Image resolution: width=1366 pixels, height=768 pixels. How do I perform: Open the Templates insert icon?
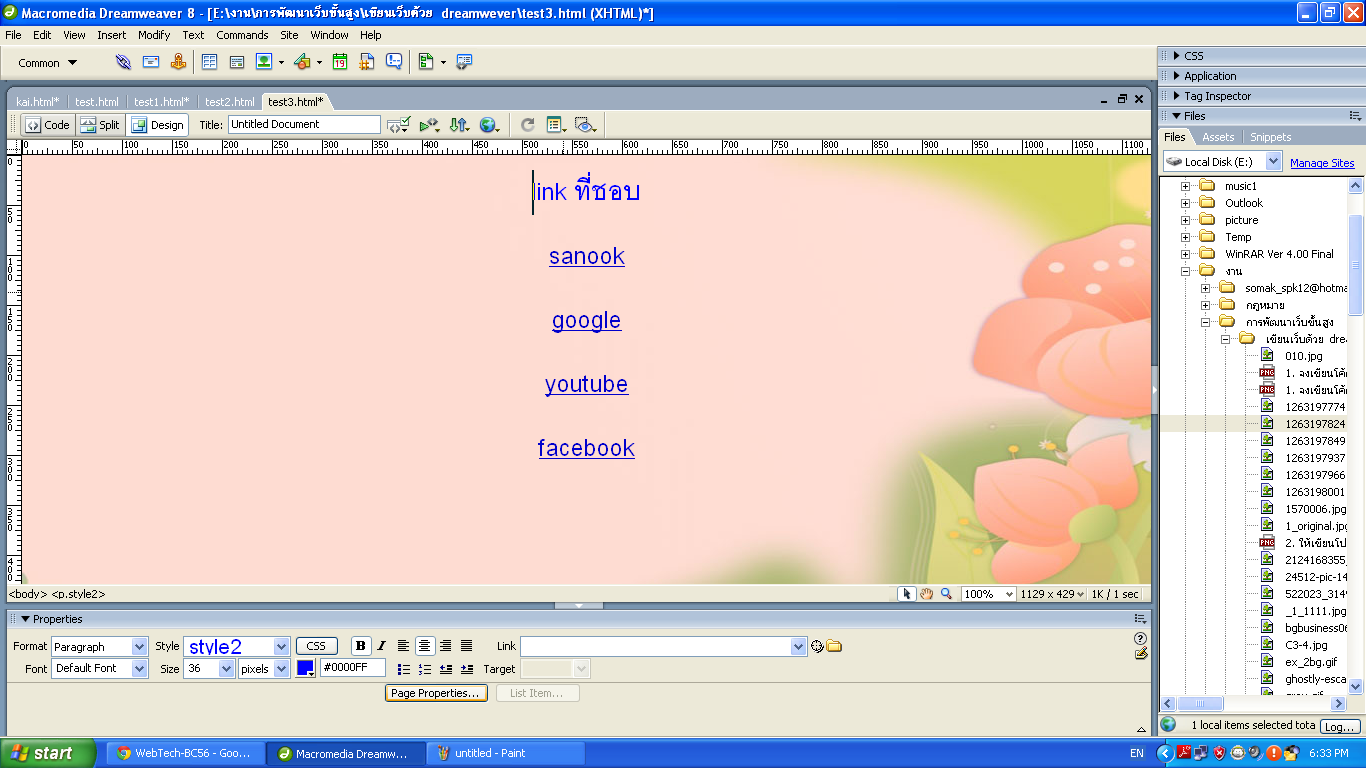[426, 62]
